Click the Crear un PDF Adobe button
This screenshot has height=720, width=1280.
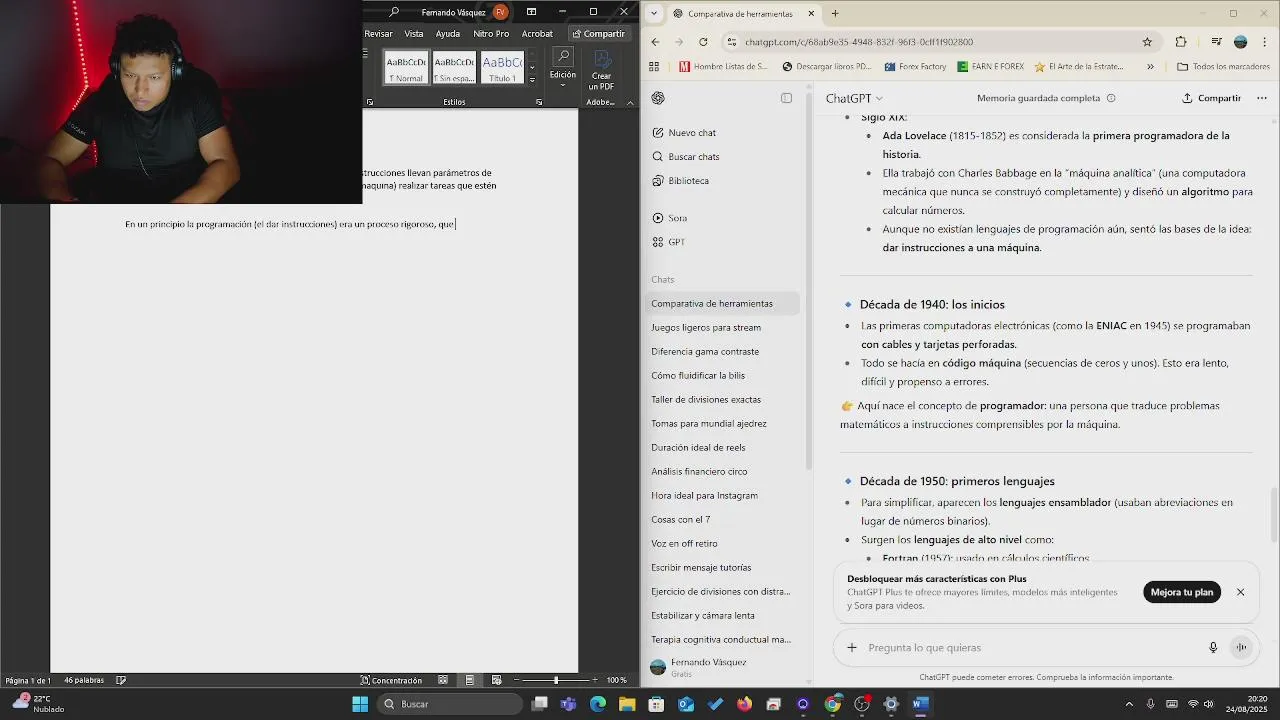click(x=601, y=70)
